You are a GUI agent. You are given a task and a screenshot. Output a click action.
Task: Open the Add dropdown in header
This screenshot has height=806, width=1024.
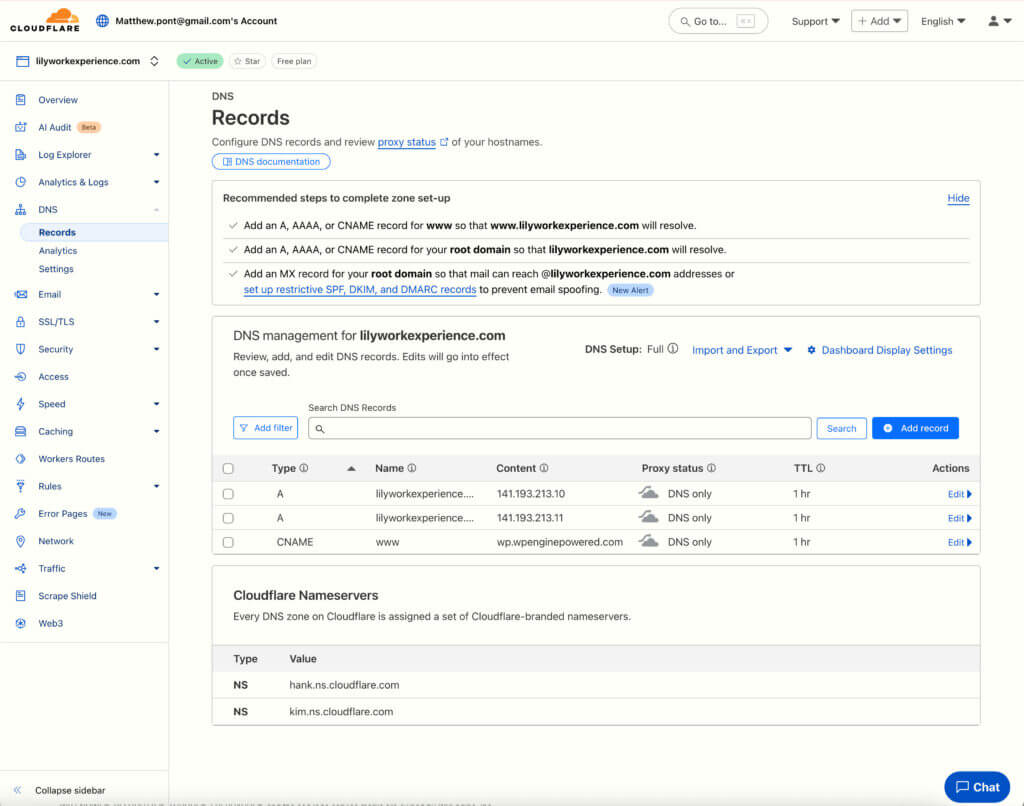(x=879, y=21)
